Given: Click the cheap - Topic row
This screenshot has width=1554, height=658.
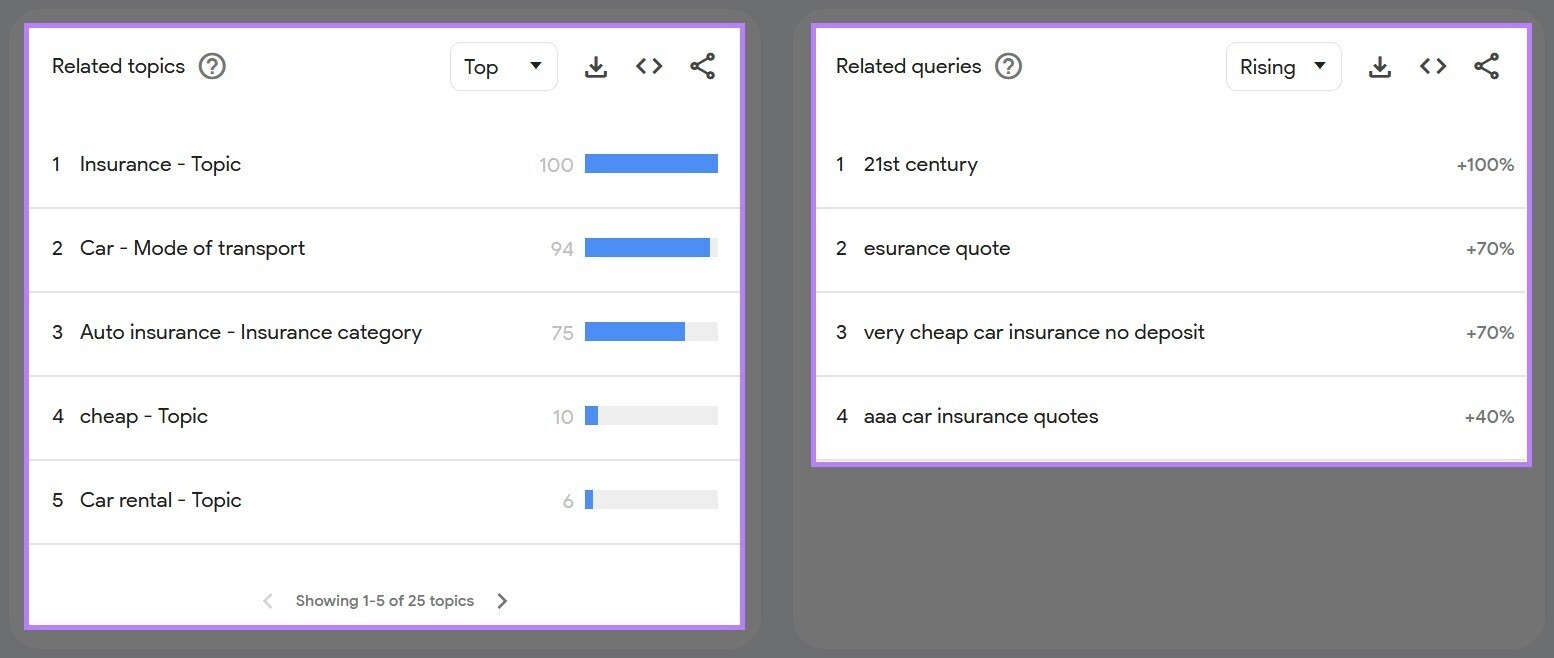Looking at the screenshot, I should (x=144, y=416).
